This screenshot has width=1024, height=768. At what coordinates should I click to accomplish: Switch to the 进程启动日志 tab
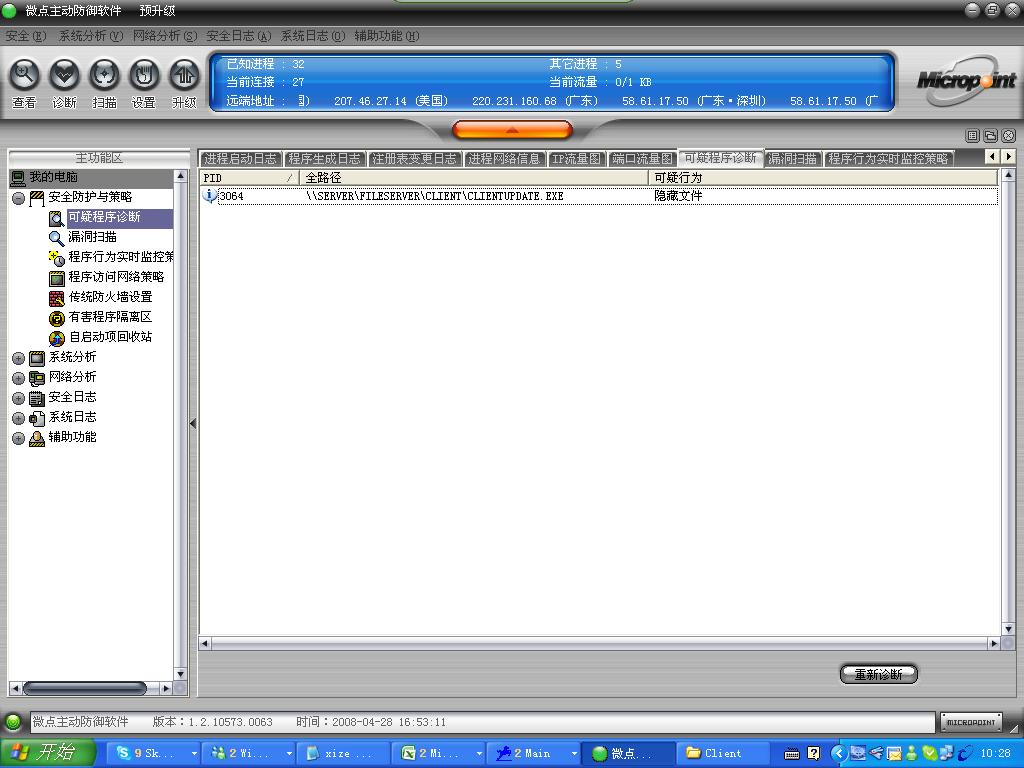[240, 159]
